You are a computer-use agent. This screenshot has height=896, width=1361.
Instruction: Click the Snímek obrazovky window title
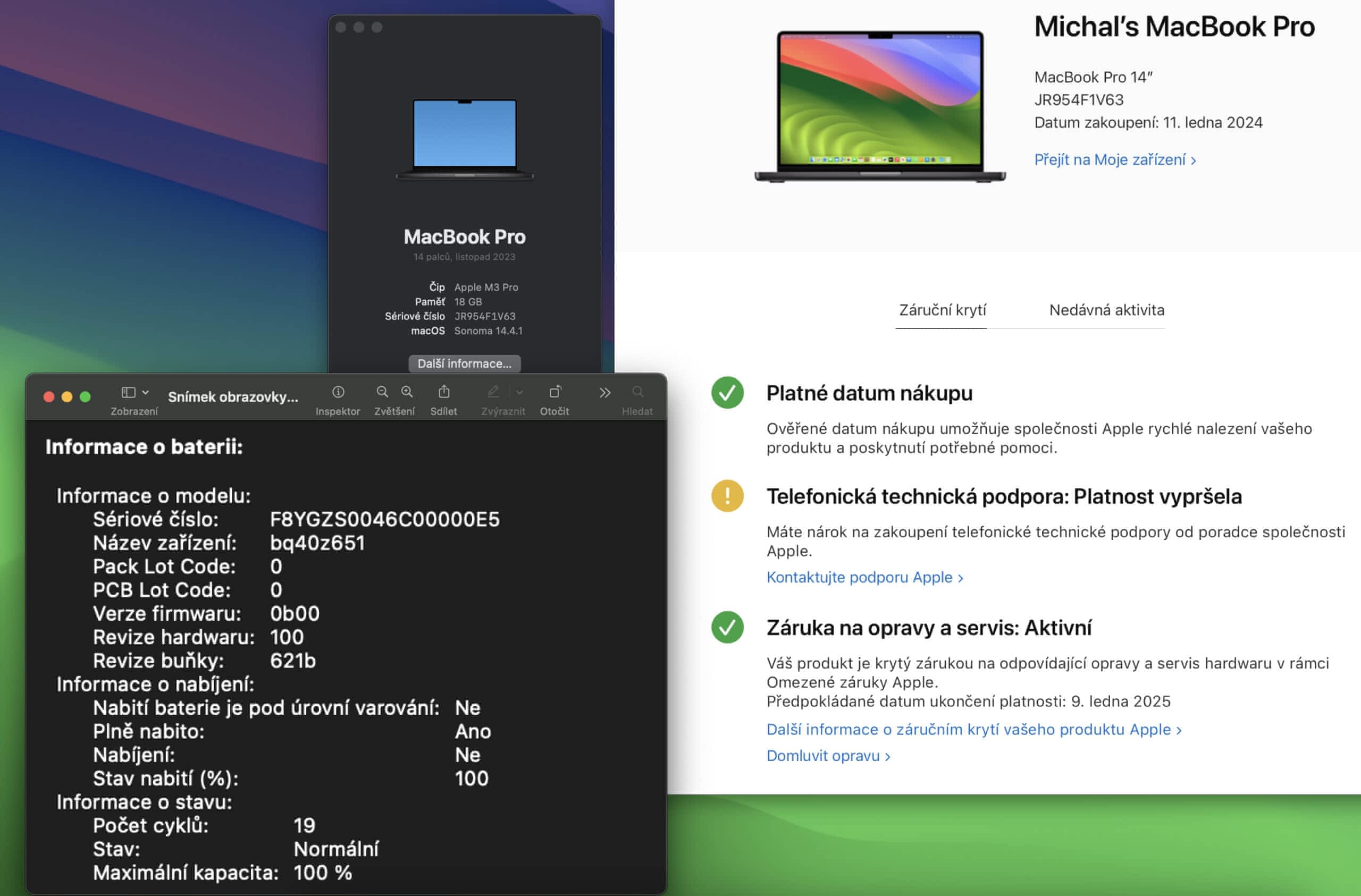tap(233, 397)
